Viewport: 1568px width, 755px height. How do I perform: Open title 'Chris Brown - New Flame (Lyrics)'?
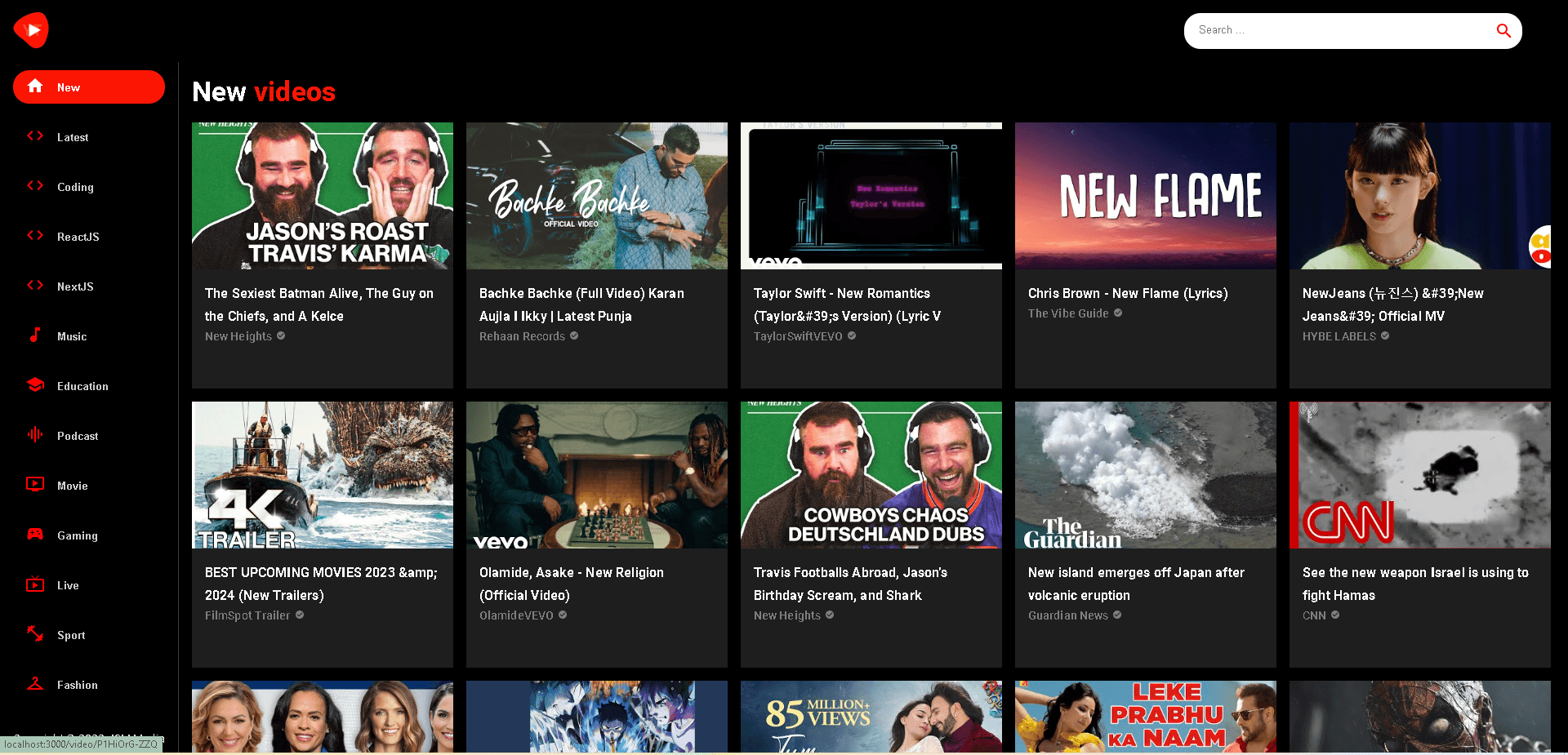(1128, 293)
